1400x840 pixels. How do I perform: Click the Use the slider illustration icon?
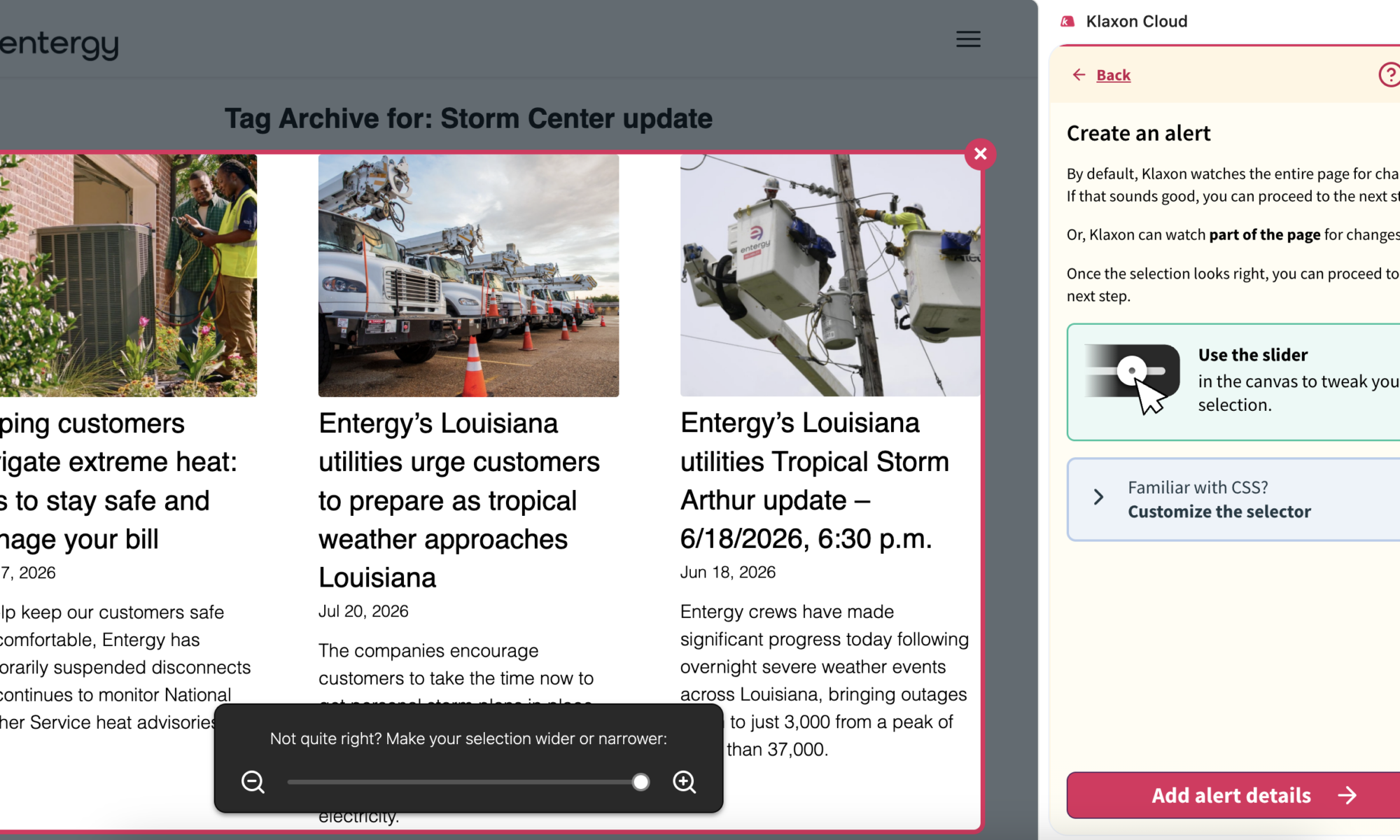[1131, 379]
